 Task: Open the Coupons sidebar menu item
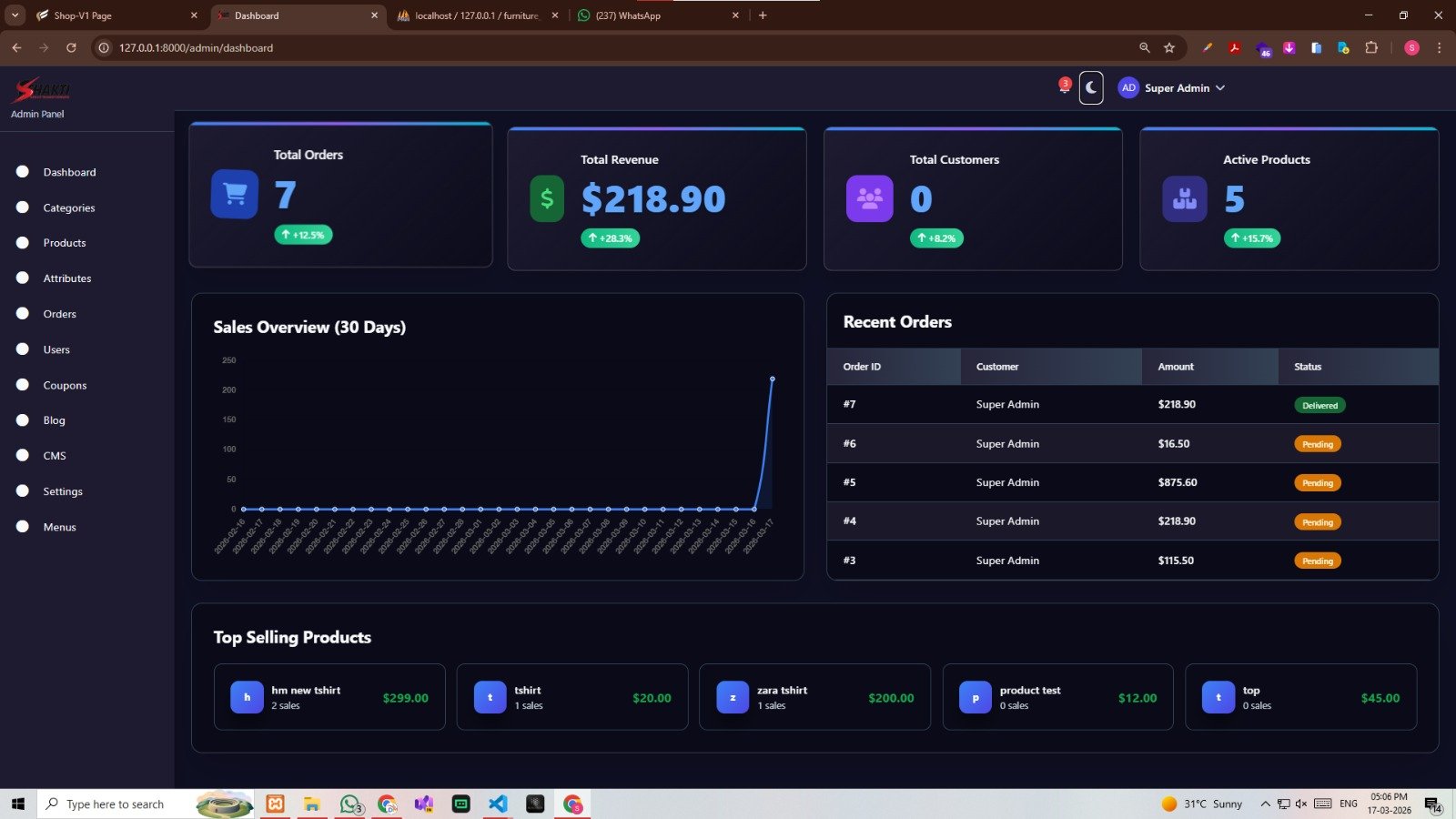pos(65,385)
